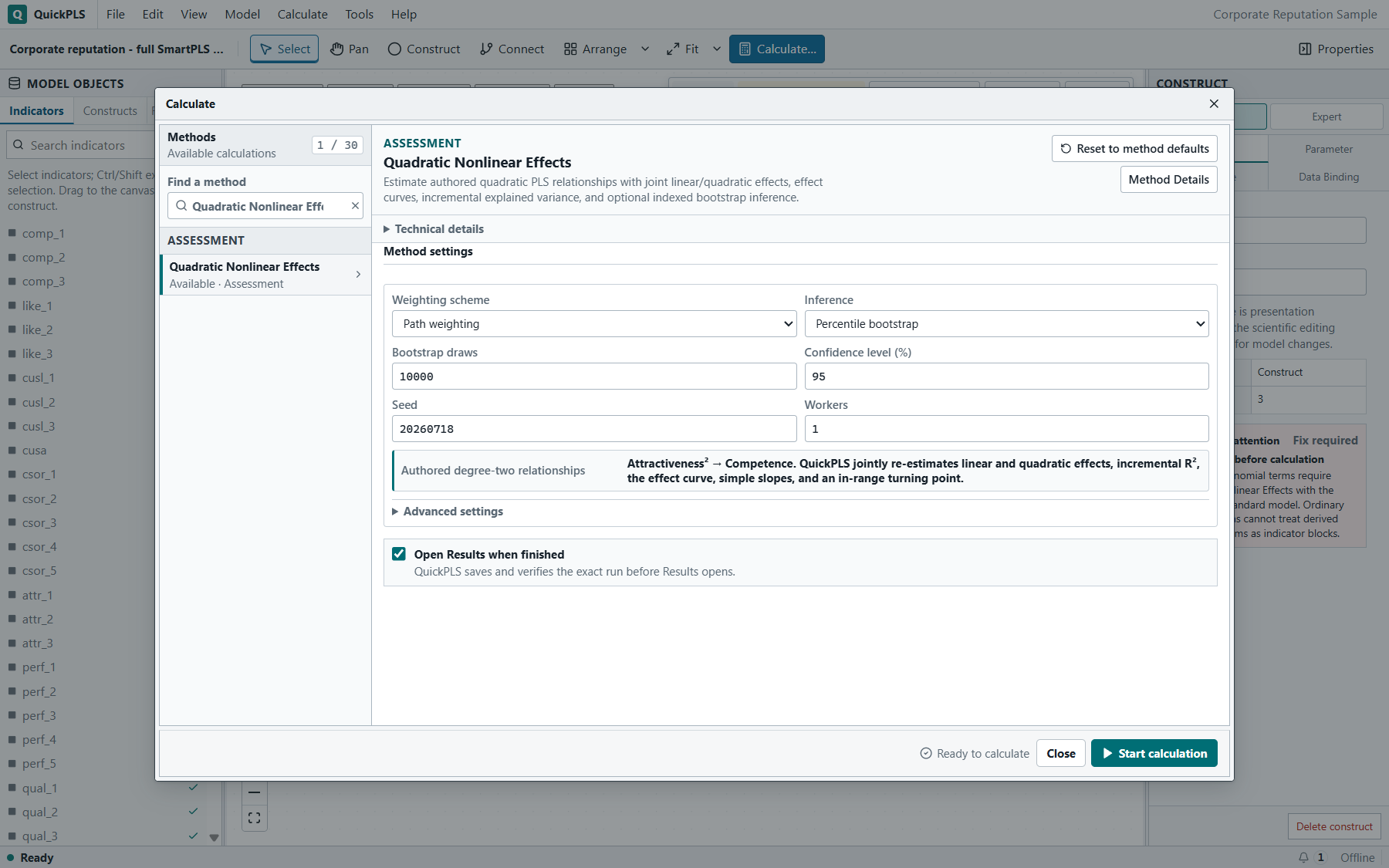Open the Data Binding tab

1328,177
